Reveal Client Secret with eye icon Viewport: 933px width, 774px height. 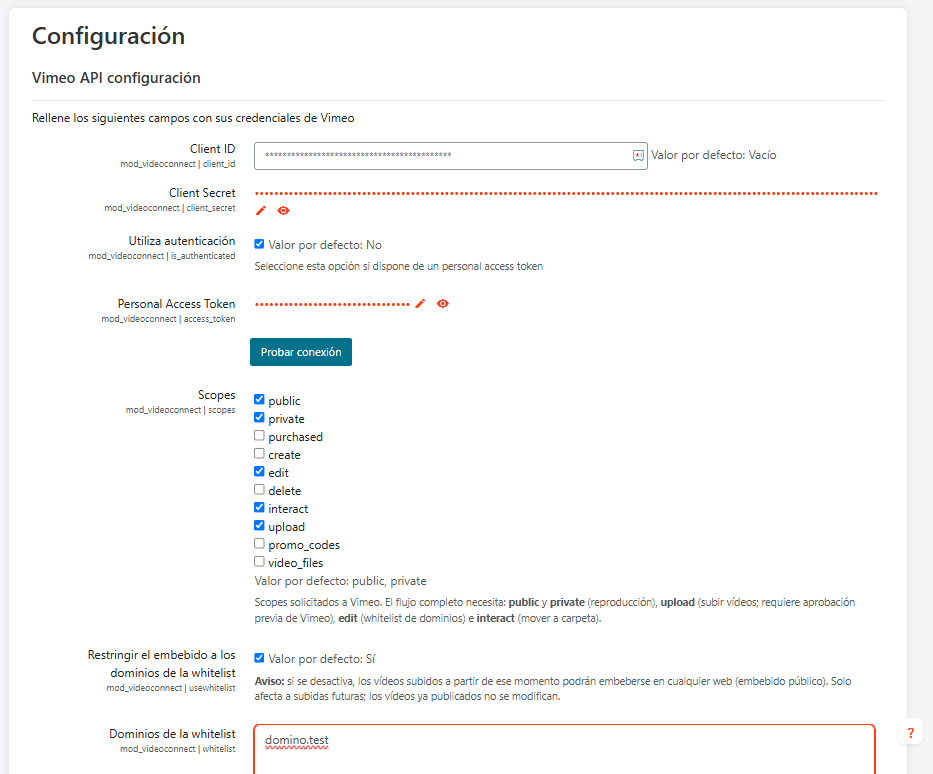[283, 211]
